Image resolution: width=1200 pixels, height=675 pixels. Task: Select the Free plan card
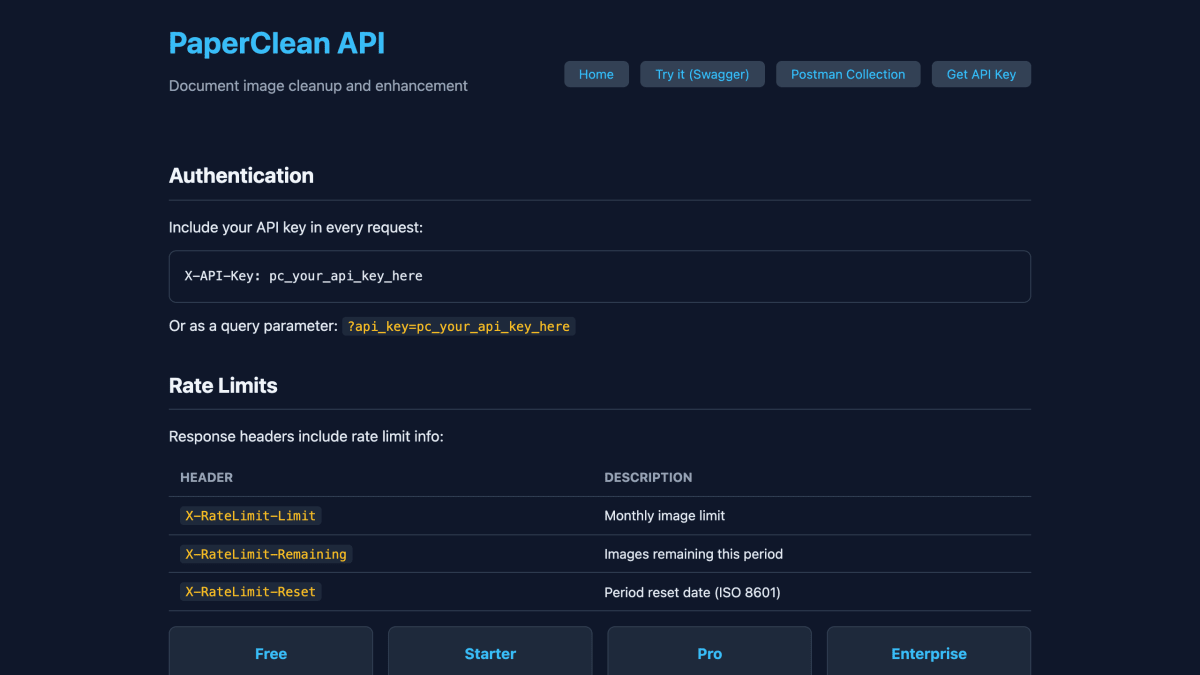[x=271, y=651]
